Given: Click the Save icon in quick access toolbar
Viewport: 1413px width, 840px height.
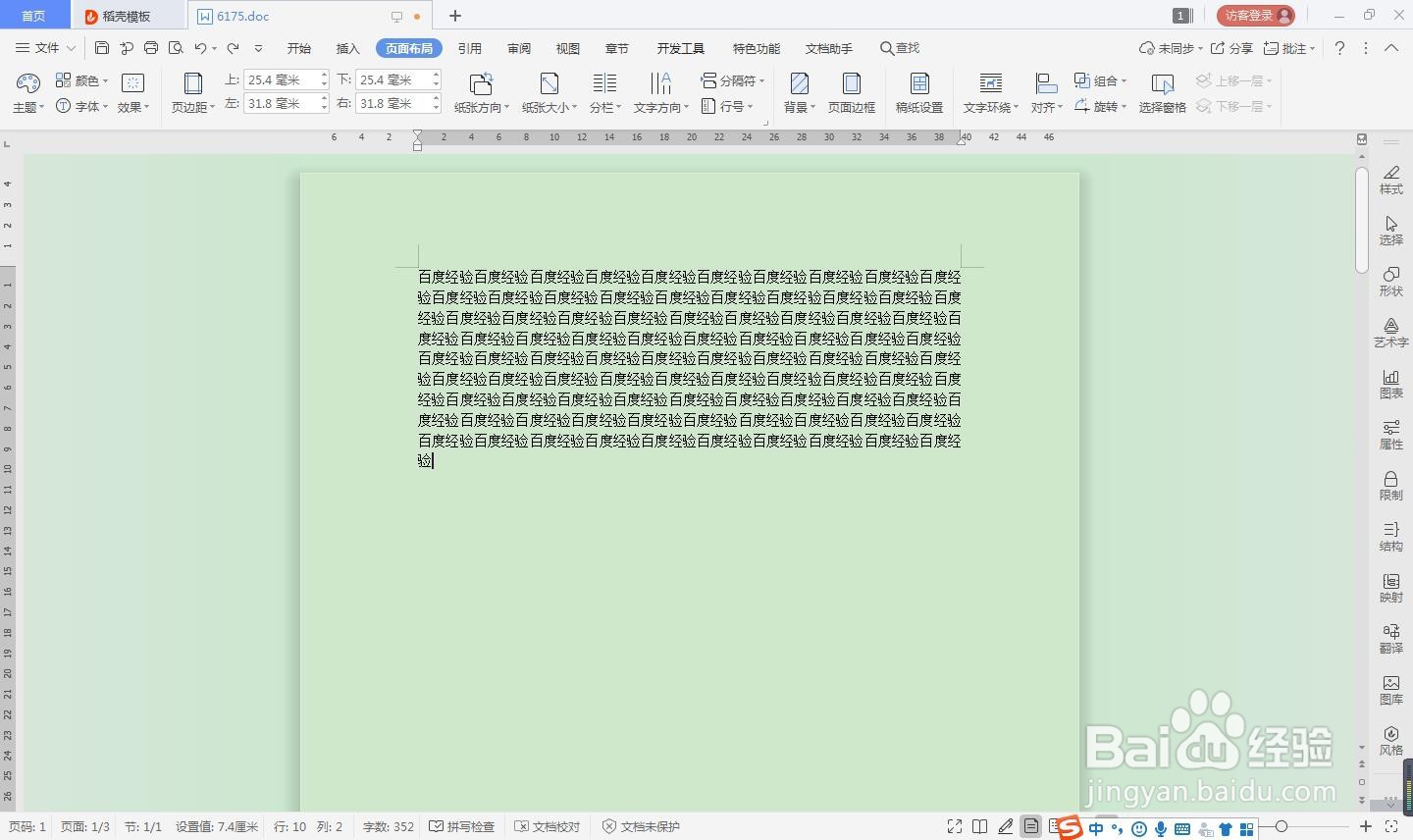Looking at the screenshot, I should pyautogui.click(x=102, y=48).
